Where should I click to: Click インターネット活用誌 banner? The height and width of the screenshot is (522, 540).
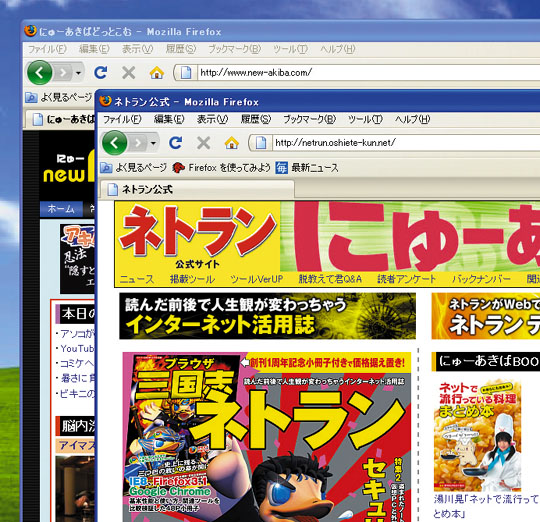(x=268, y=316)
